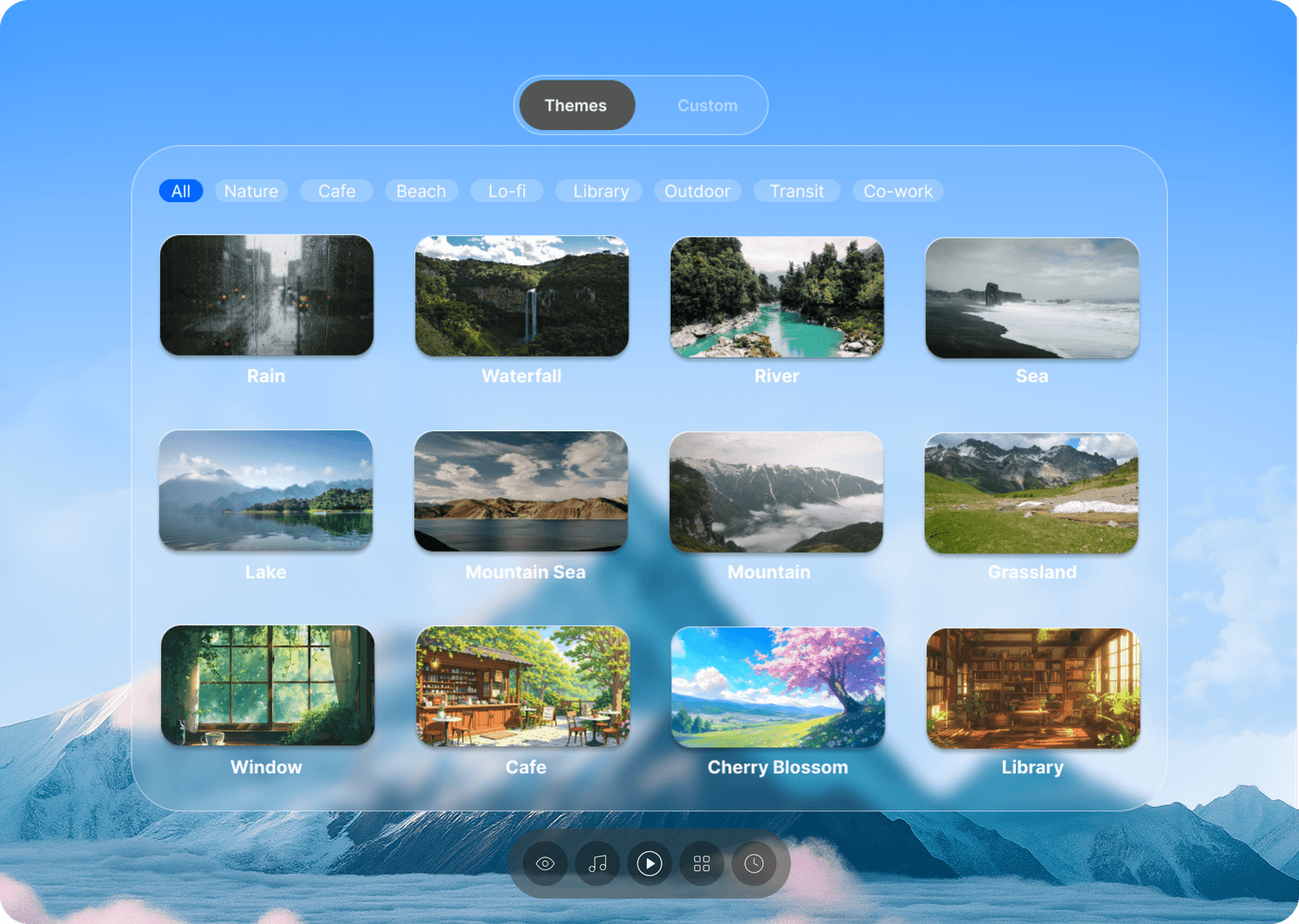
Task: Open the grid layout icon in the toolbar
Action: (702, 864)
